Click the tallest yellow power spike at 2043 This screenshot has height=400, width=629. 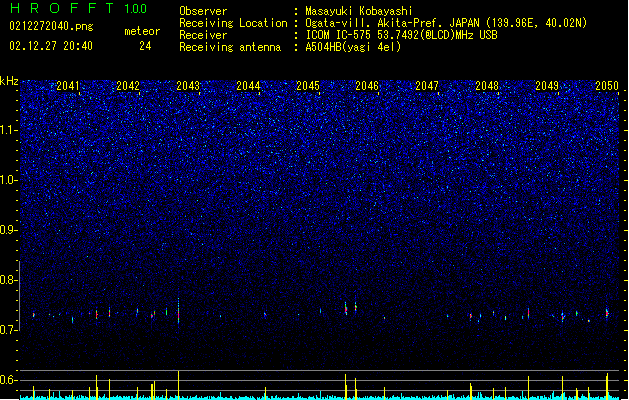coord(179,385)
